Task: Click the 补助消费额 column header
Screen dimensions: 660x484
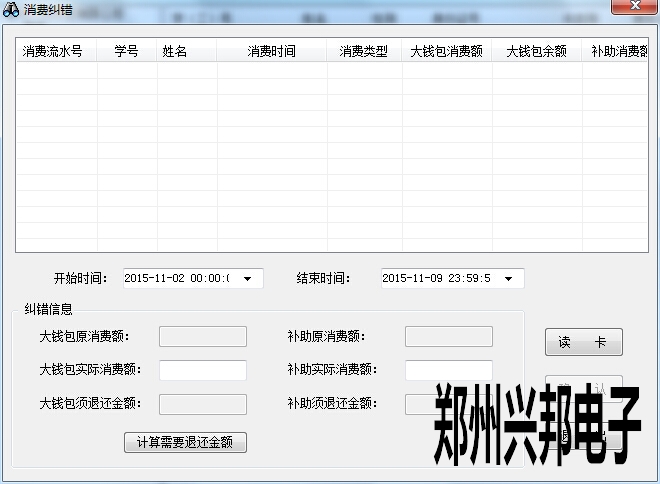Action: tap(618, 51)
